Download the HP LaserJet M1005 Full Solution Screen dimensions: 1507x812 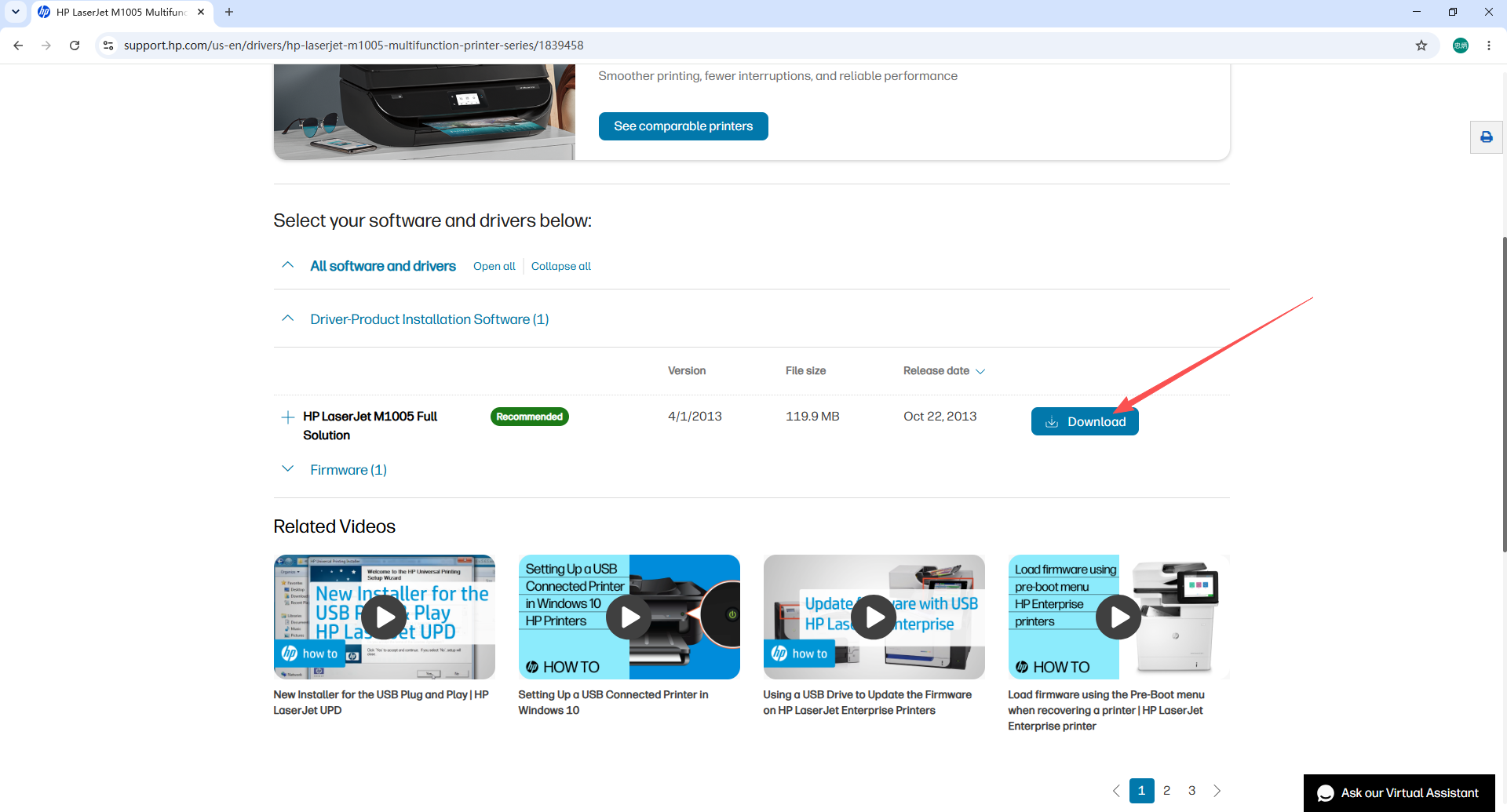(1085, 421)
